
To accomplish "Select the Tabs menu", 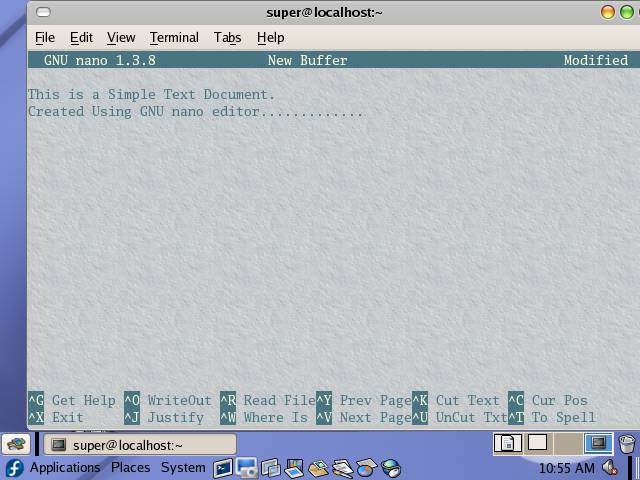I will [227, 37].
